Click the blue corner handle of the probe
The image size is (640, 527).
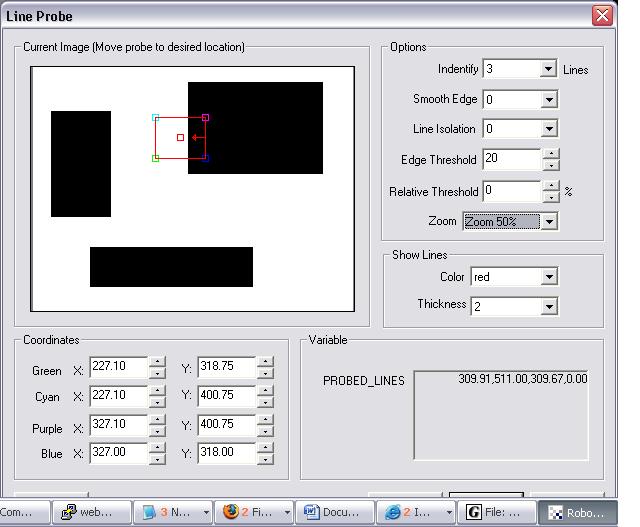206,158
